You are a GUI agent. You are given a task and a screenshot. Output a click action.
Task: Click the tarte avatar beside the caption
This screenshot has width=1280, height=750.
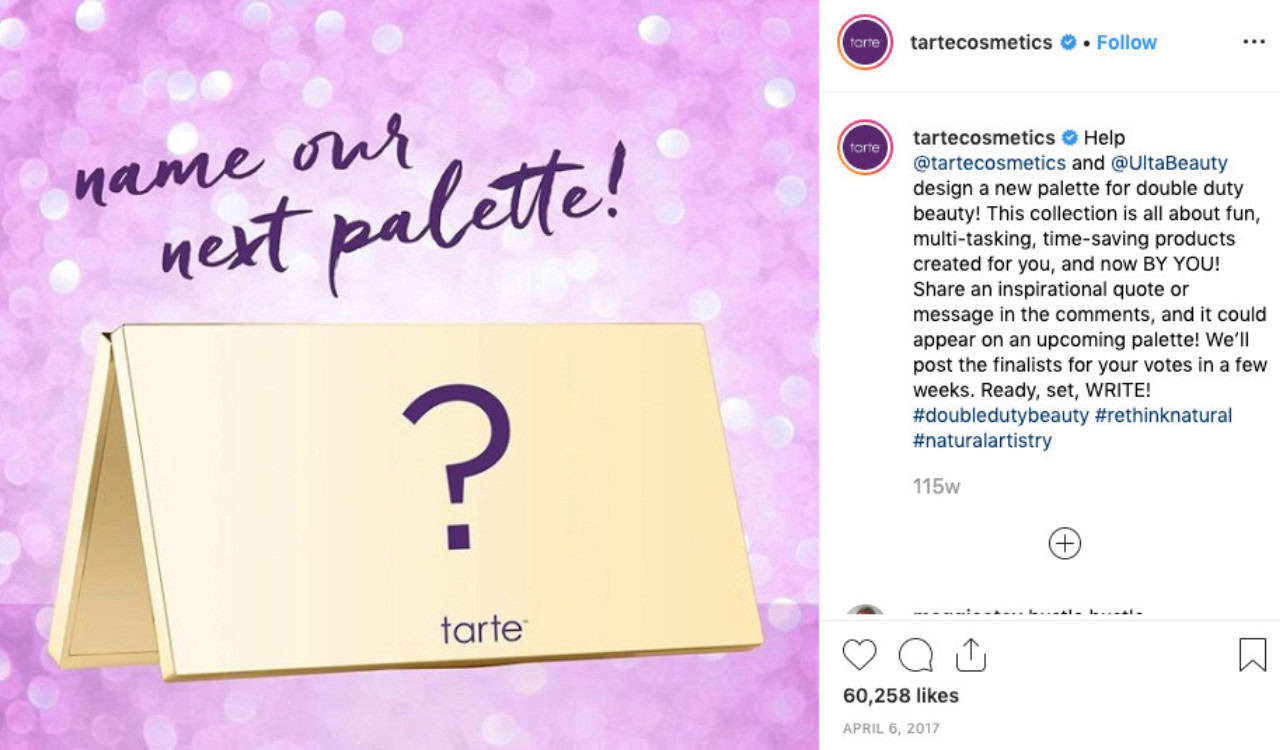pos(864,148)
